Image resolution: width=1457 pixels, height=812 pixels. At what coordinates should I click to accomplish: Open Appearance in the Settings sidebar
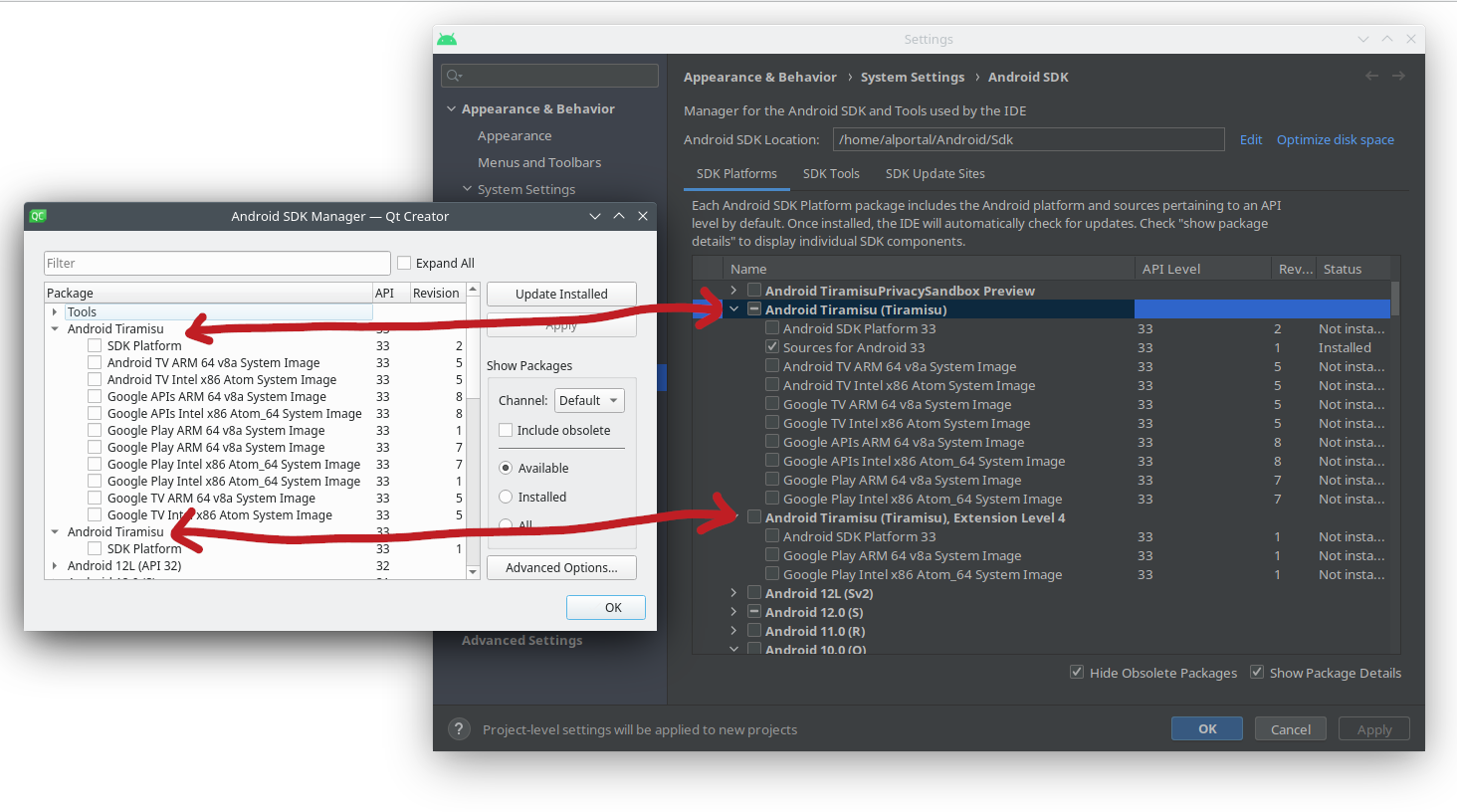pos(515,135)
